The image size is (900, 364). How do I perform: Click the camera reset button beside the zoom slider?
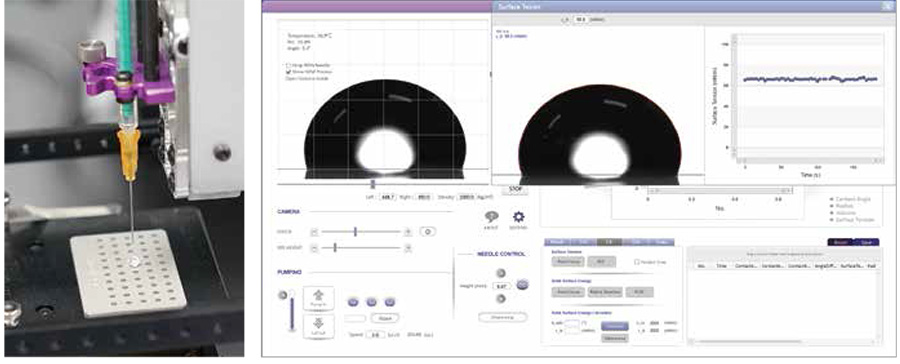pyautogui.click(x=428, y=232)
